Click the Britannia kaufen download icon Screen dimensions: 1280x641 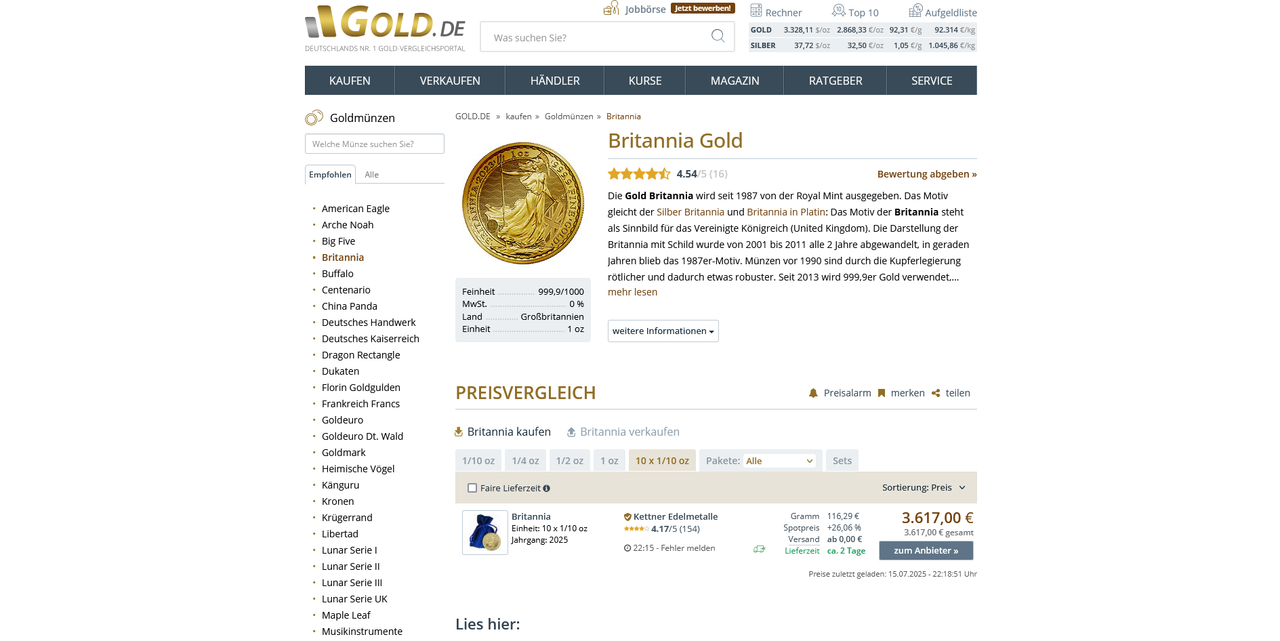tap(459, 432)
